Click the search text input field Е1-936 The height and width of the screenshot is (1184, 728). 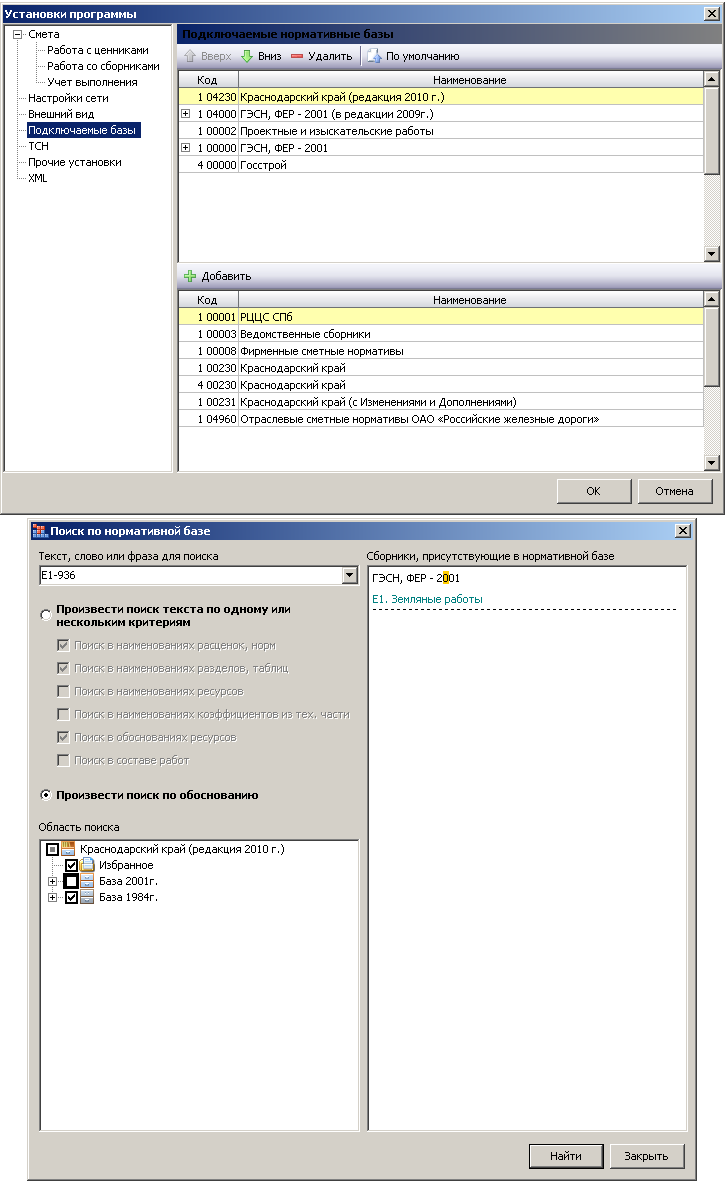(190, 575)
